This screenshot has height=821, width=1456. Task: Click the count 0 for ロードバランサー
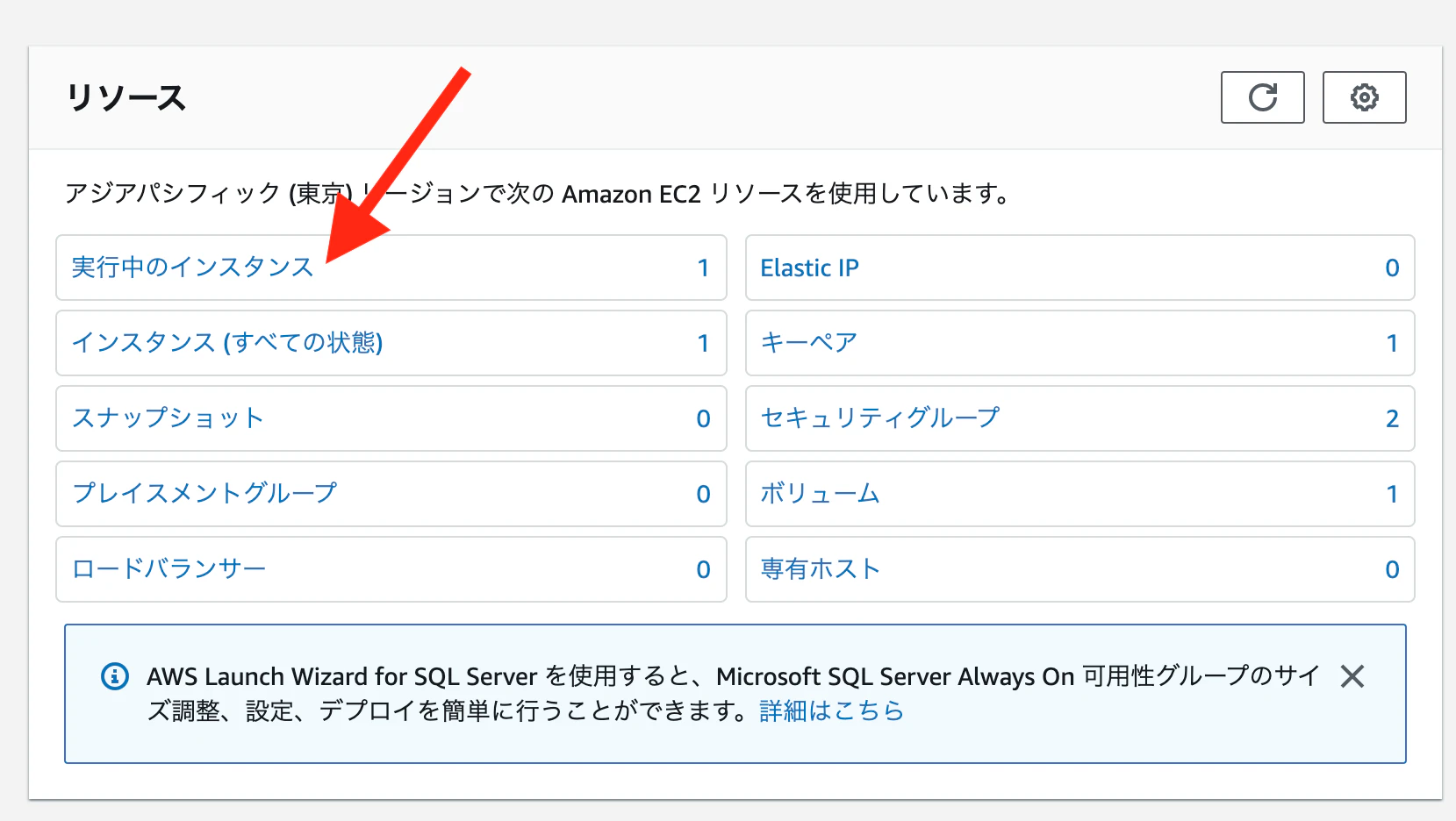pos(703,569)
